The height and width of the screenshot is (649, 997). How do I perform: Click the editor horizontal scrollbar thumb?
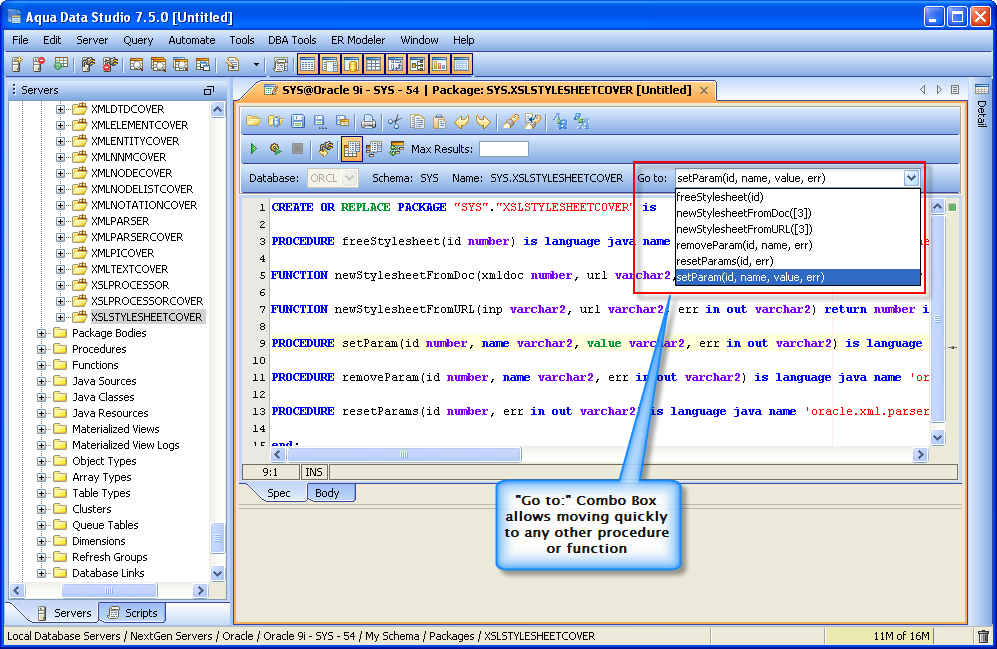pos(404,454)
